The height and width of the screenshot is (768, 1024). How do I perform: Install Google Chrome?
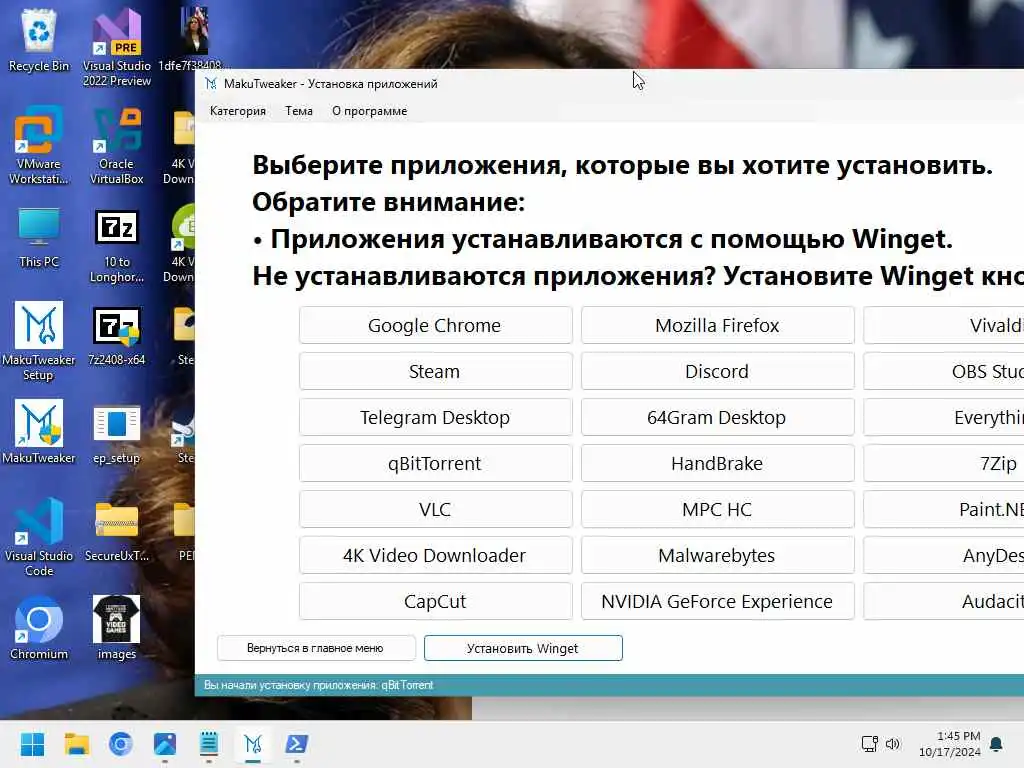tap(436, 325)
